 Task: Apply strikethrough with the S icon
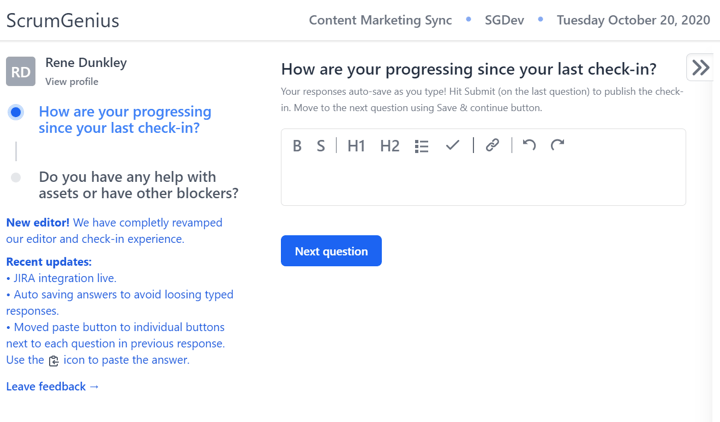(x=321, y=146)
